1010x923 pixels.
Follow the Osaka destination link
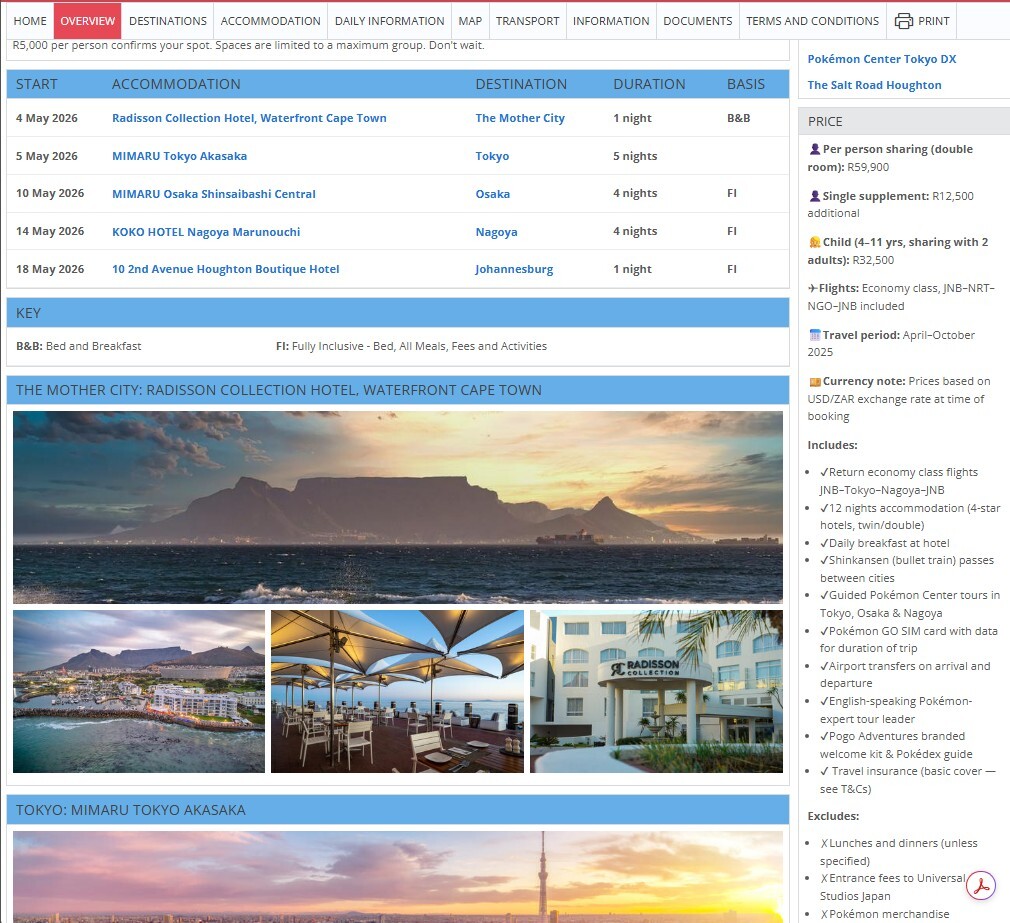point(493,194)
